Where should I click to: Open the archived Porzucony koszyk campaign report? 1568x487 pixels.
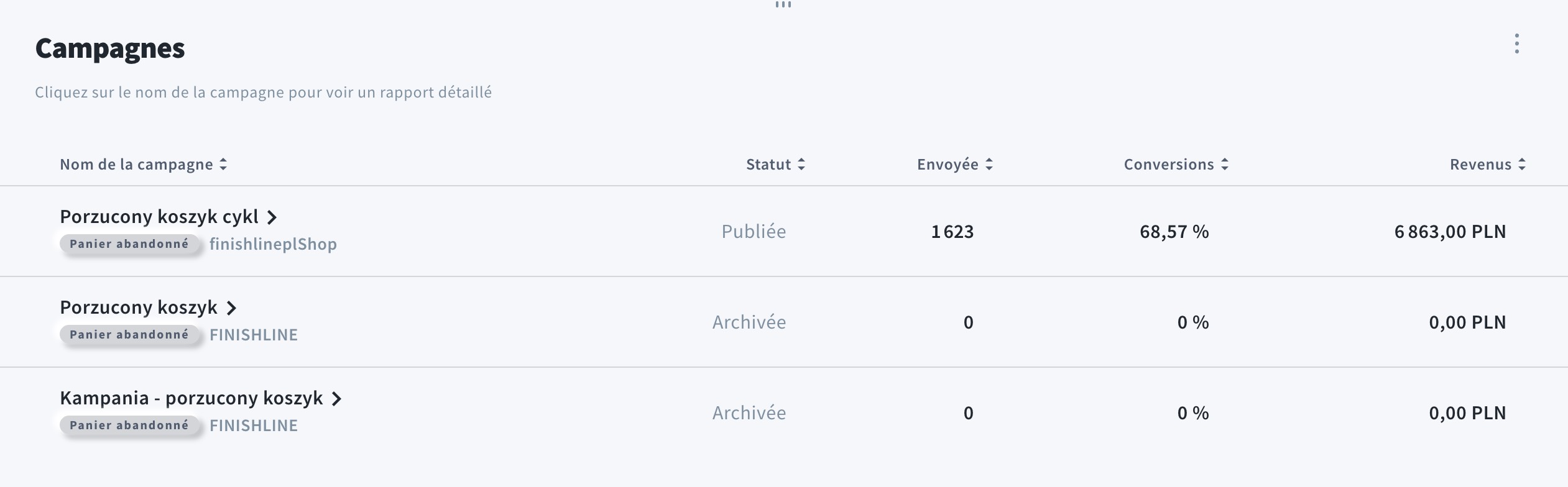click(x=139, y=307)
